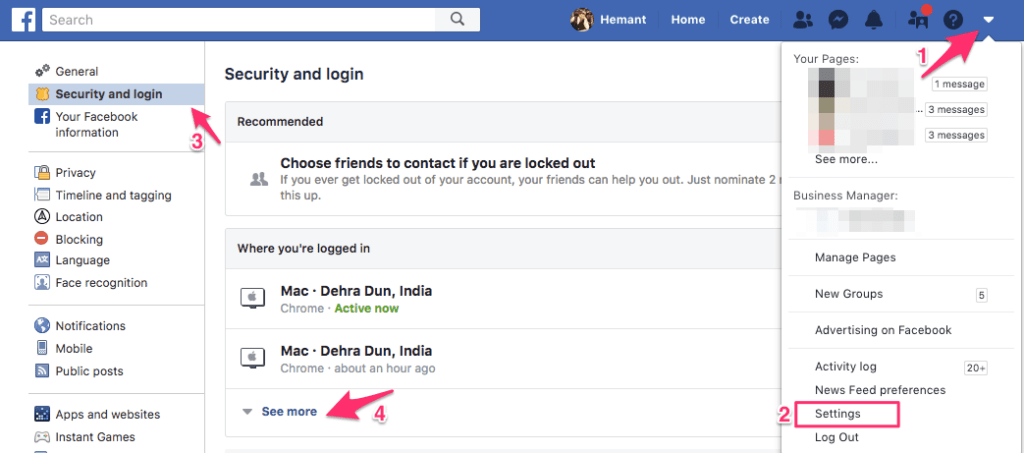Click Hemant's profile picture thumbnail
1024x453 pixels.
pyautogui.click(x=581, y=20)
